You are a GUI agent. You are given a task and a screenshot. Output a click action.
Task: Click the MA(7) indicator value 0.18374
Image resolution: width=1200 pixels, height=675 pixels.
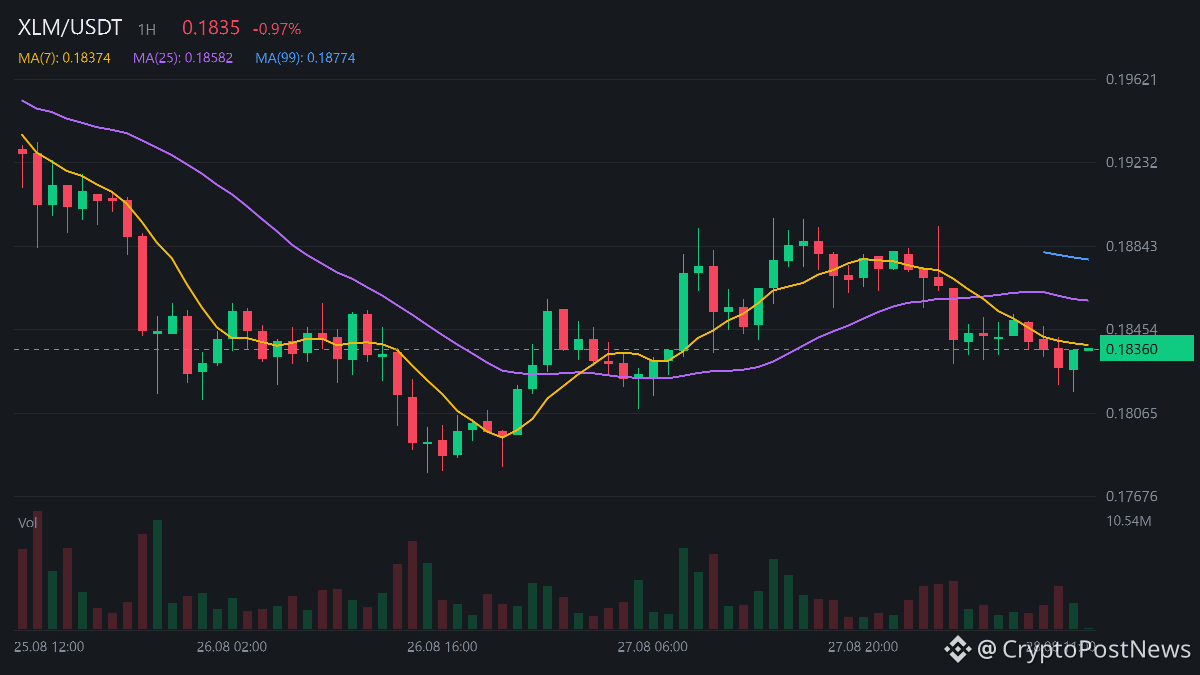[x=65, y=58]
